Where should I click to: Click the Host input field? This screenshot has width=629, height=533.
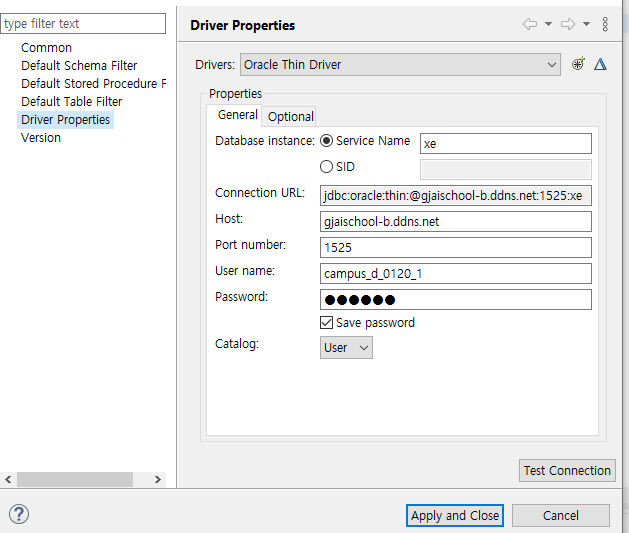(456, 221)
